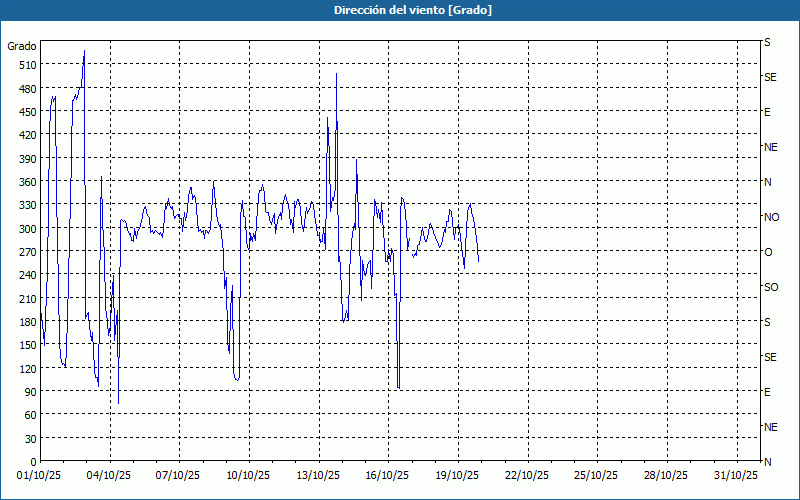The width and height of the screenshot is (800, 500).
Task: Click the 19/10/25 date label
Action: click(456, 475)
